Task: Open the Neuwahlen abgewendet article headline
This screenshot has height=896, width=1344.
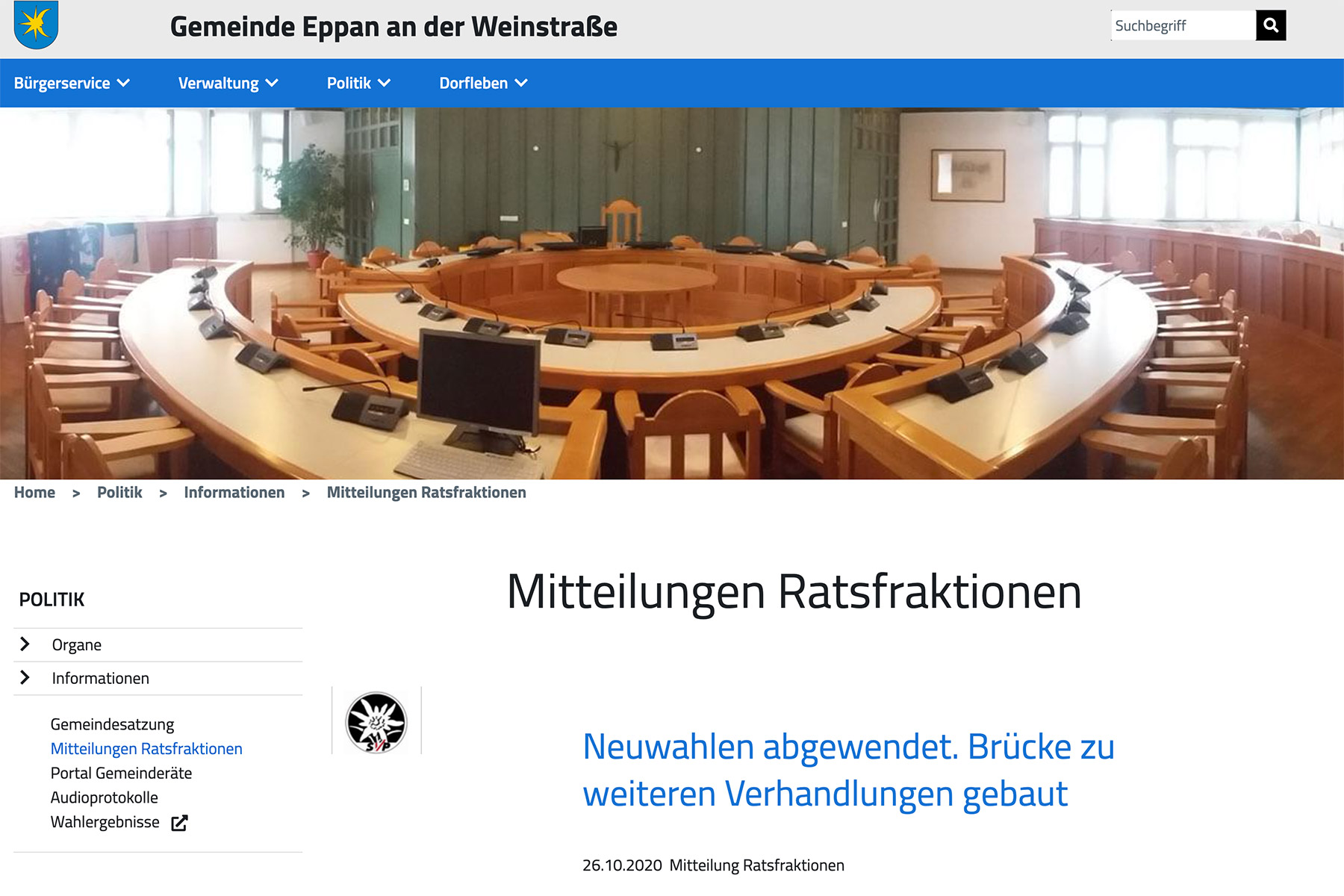Action: click(847, 770)
